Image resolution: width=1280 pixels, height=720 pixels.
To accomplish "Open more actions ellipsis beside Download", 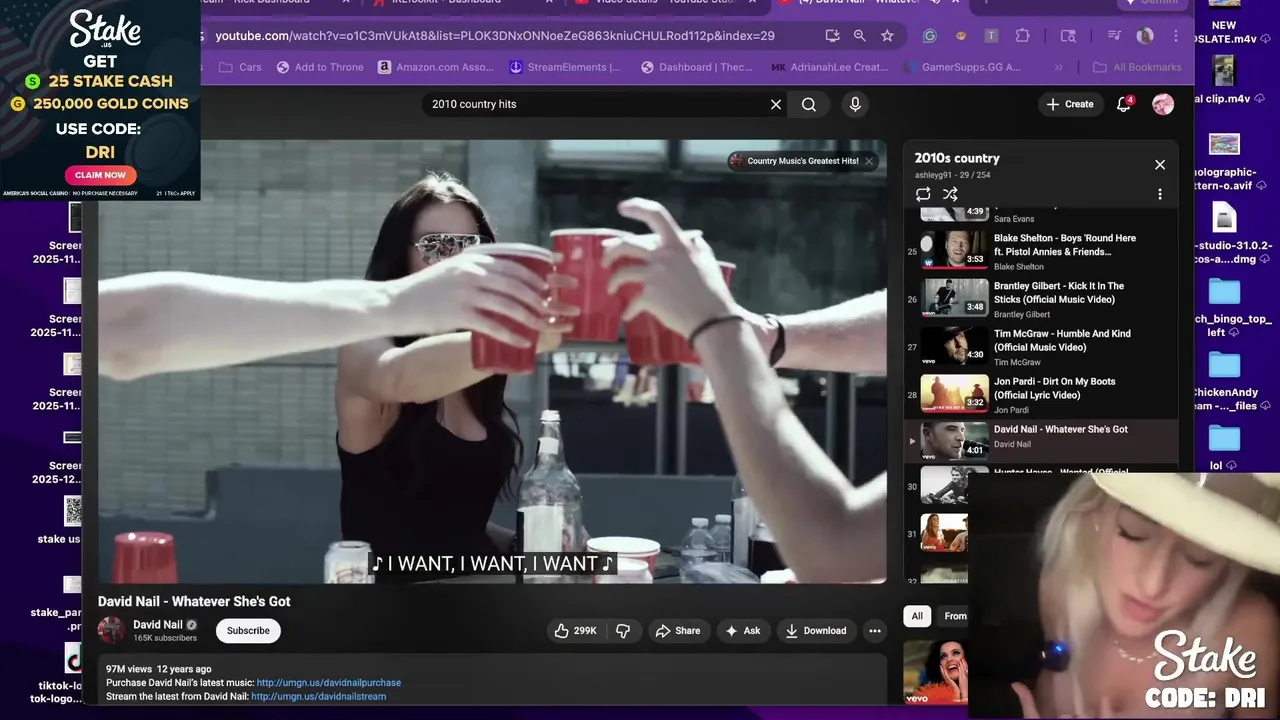I will coord(875,631).
